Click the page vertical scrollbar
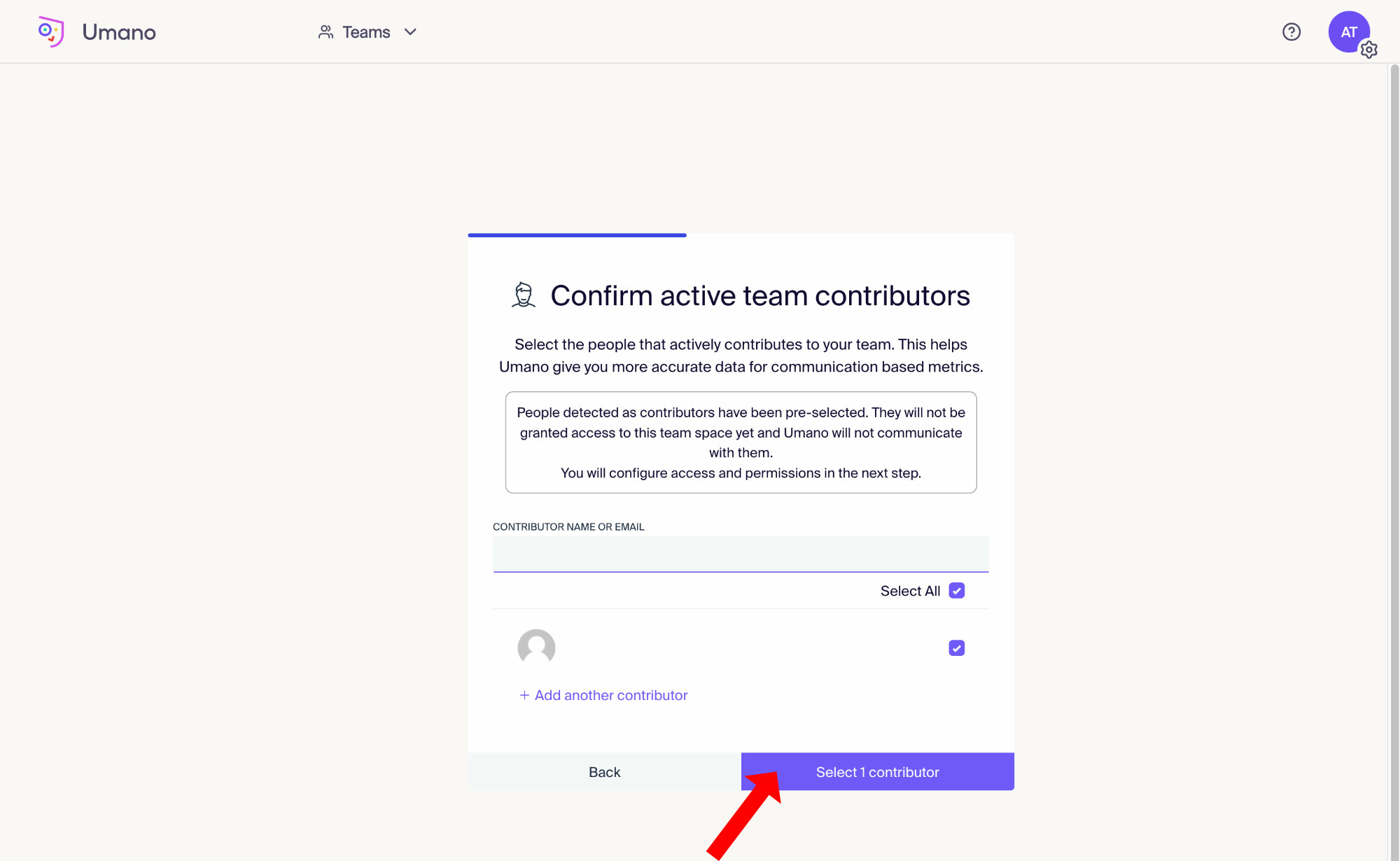1400x861 pixels. (x=1394, y=420)
